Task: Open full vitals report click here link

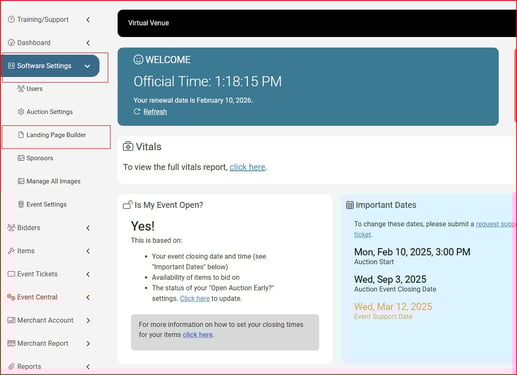Action: 247,167
